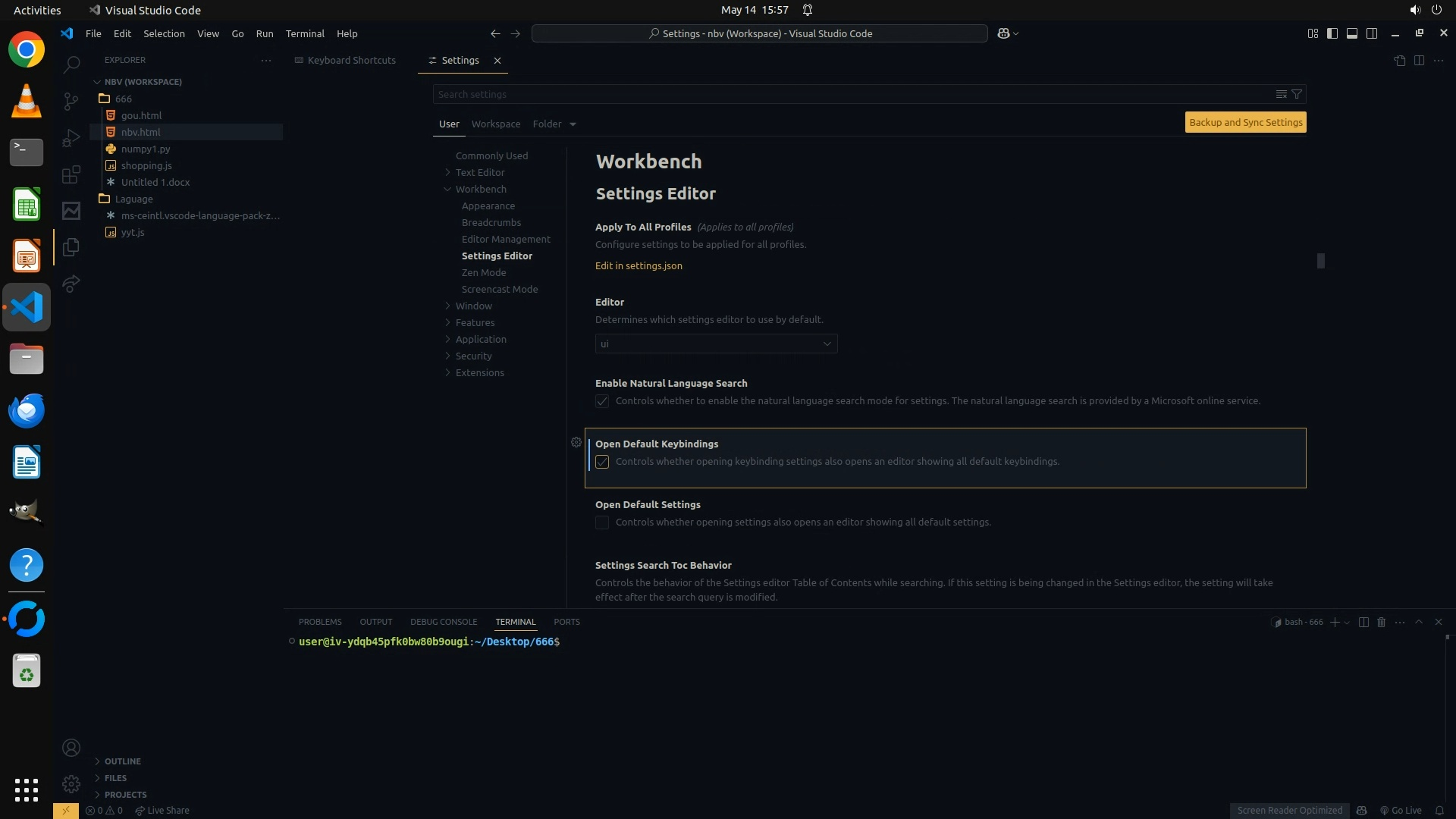Expand the Window settings category
This screenshot has height=819, width=1456.
click(x=473, y=306)
